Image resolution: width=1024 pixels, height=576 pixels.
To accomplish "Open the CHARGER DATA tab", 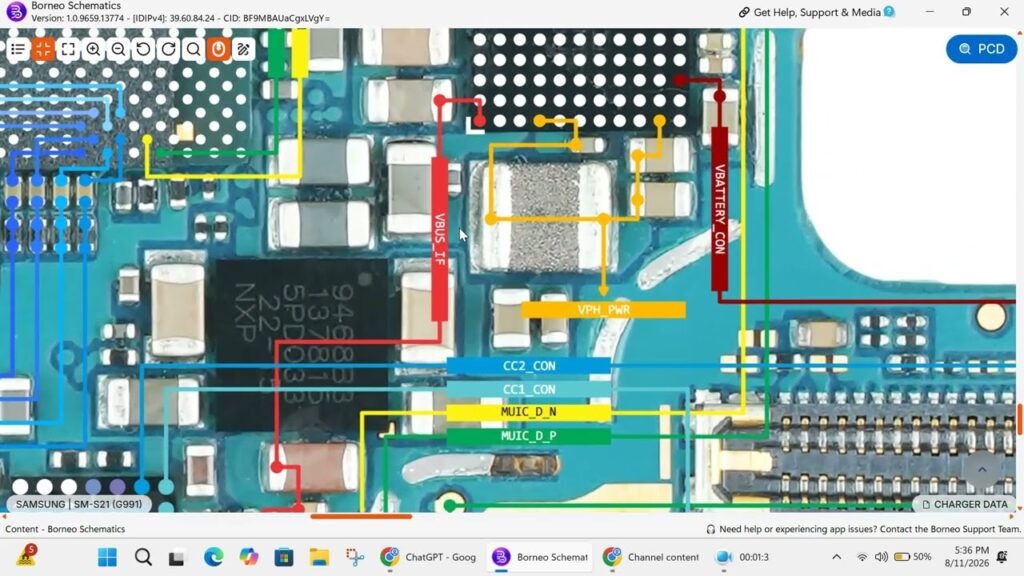I will [x=965, y=504].
